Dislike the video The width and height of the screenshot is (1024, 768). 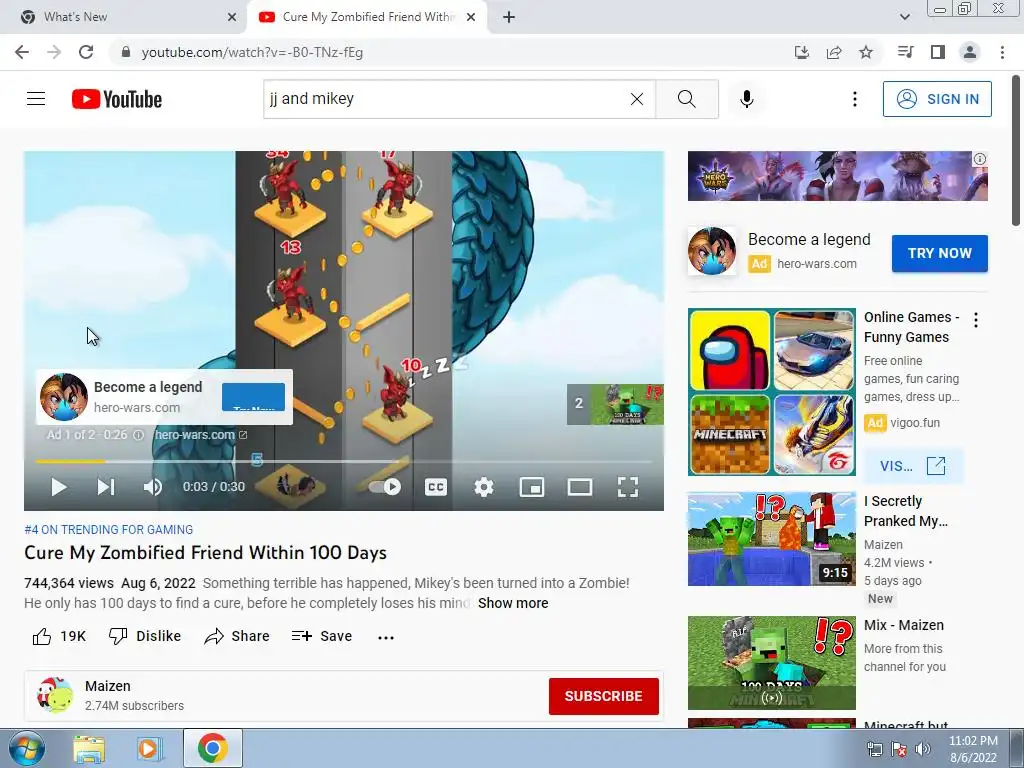pyautogui.click(x=144, y=636)
